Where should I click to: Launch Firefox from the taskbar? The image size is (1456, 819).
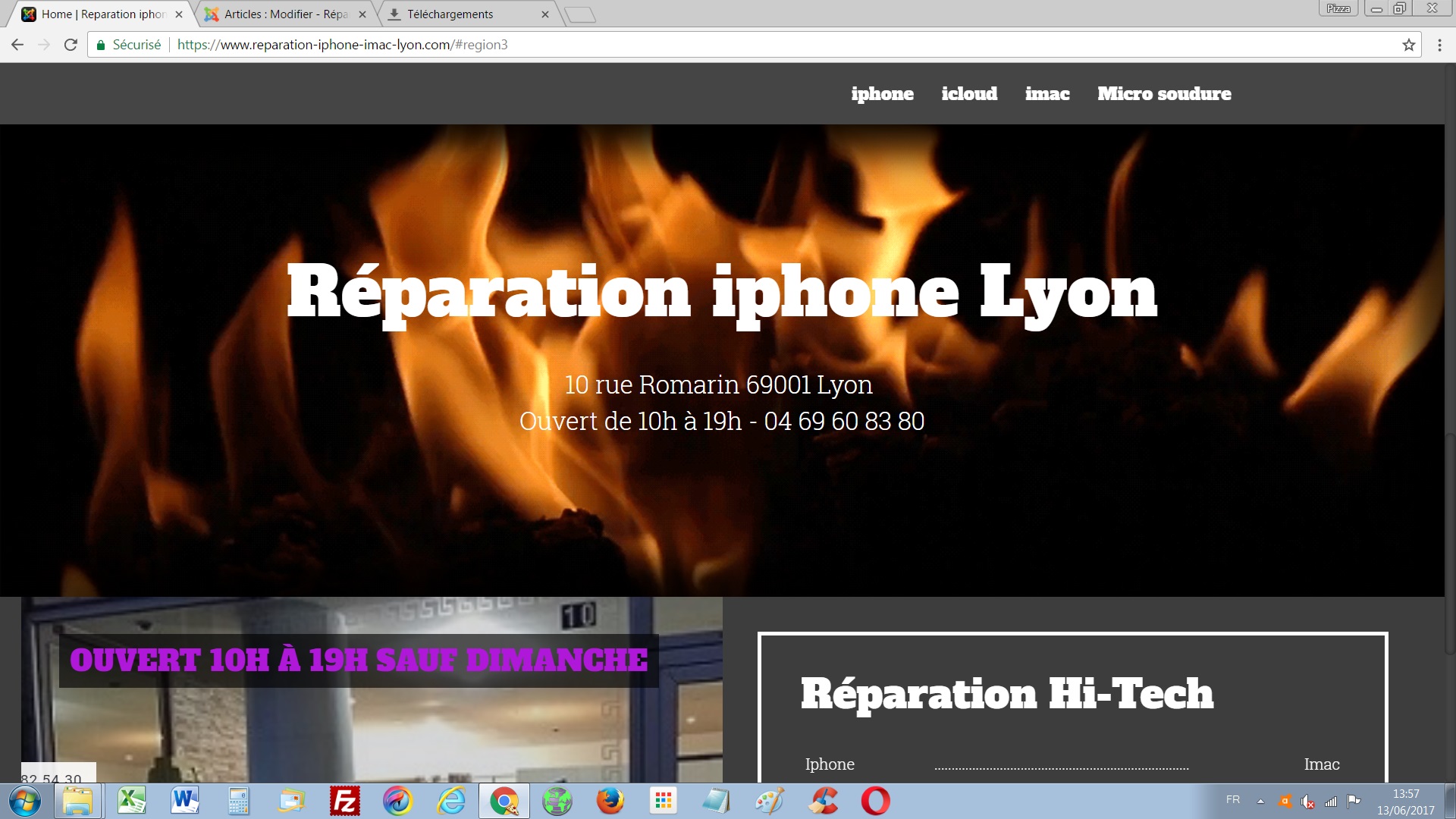click(610, 801)
